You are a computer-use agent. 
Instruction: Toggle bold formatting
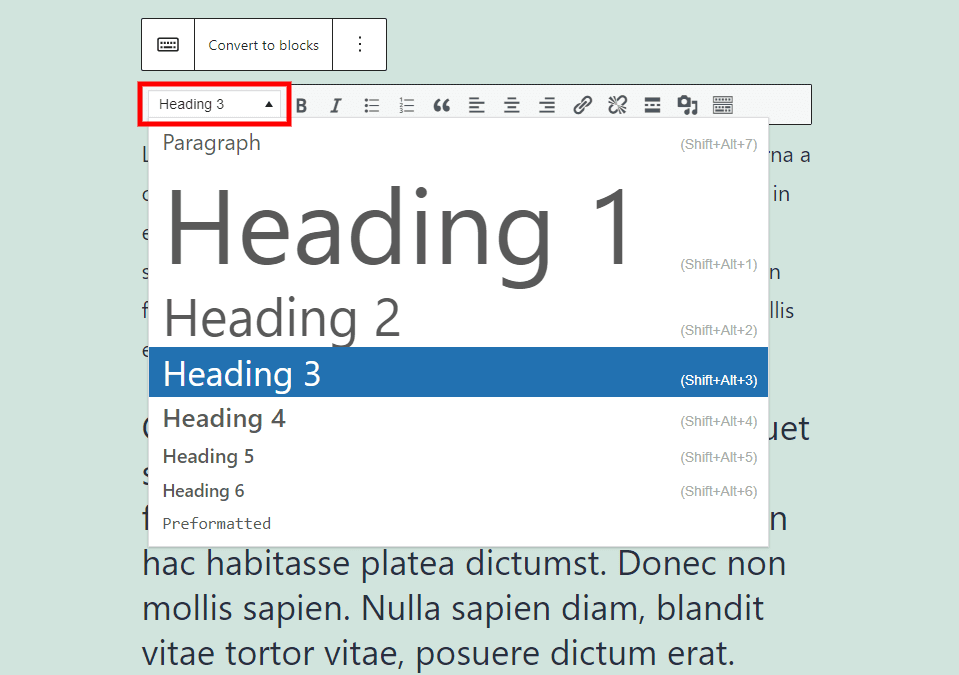(301, 105)
